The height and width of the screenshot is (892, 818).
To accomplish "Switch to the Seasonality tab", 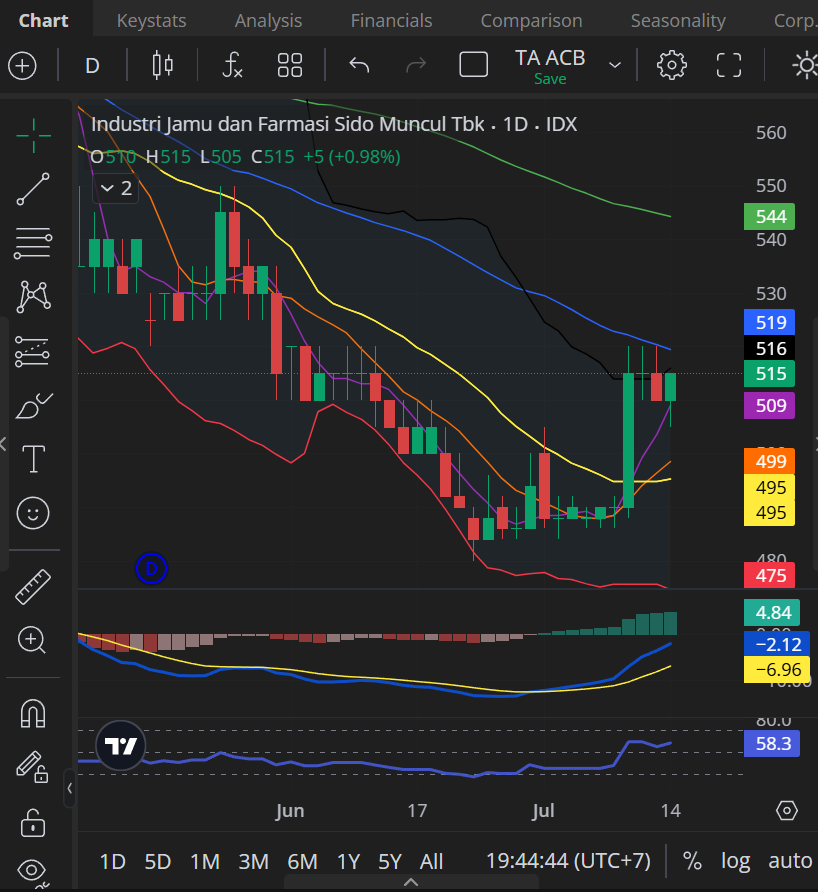I will [x=678, y=20].
